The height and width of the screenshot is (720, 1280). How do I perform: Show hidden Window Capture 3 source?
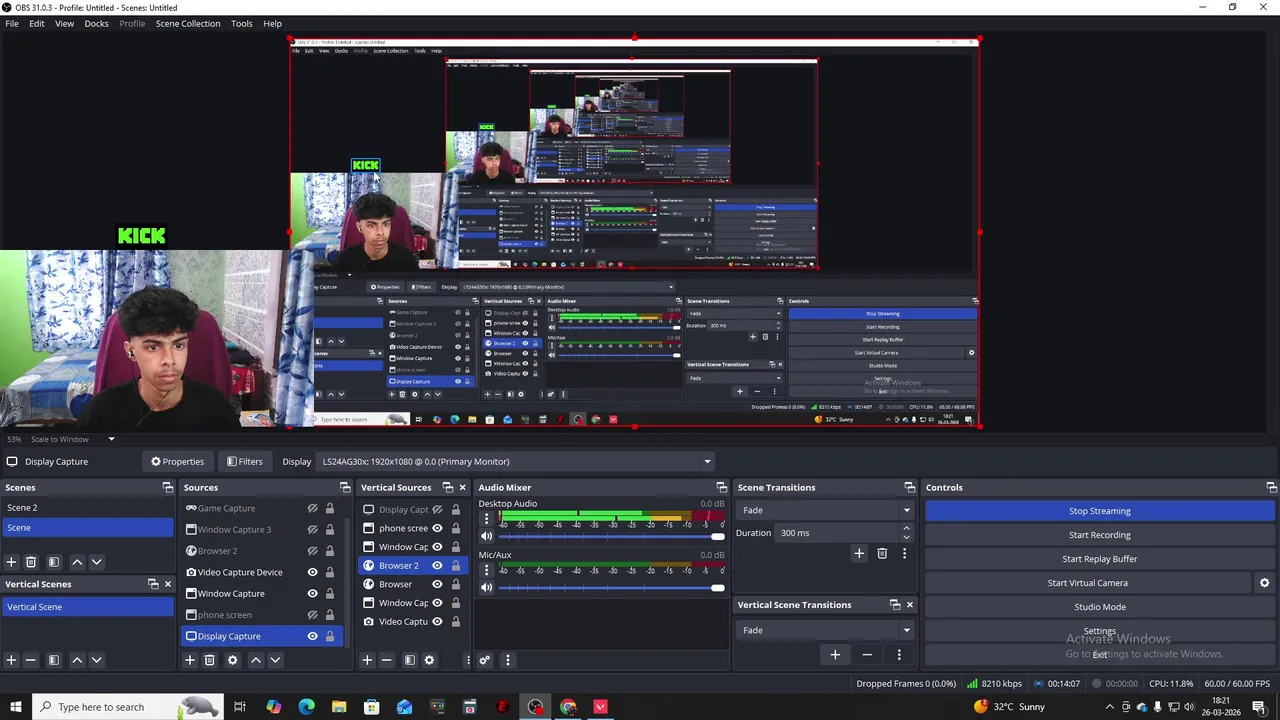[x=312, y=529]
